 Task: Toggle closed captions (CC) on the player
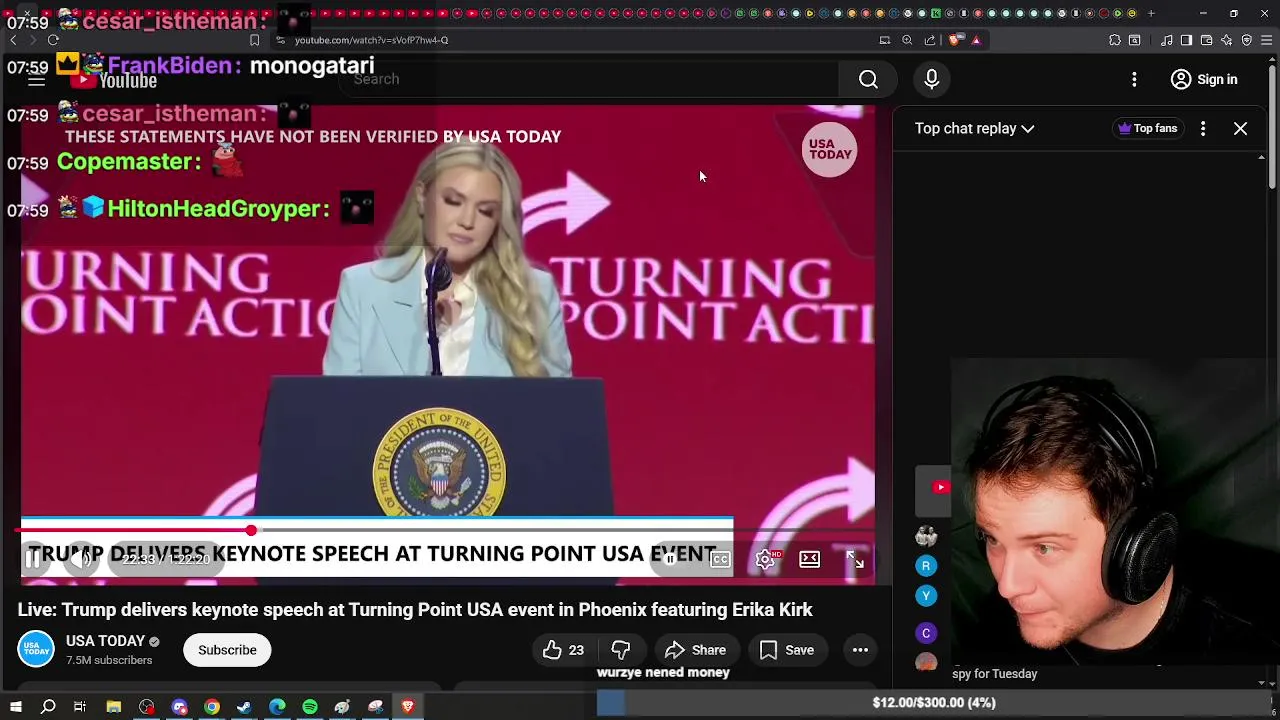[720, 560]
